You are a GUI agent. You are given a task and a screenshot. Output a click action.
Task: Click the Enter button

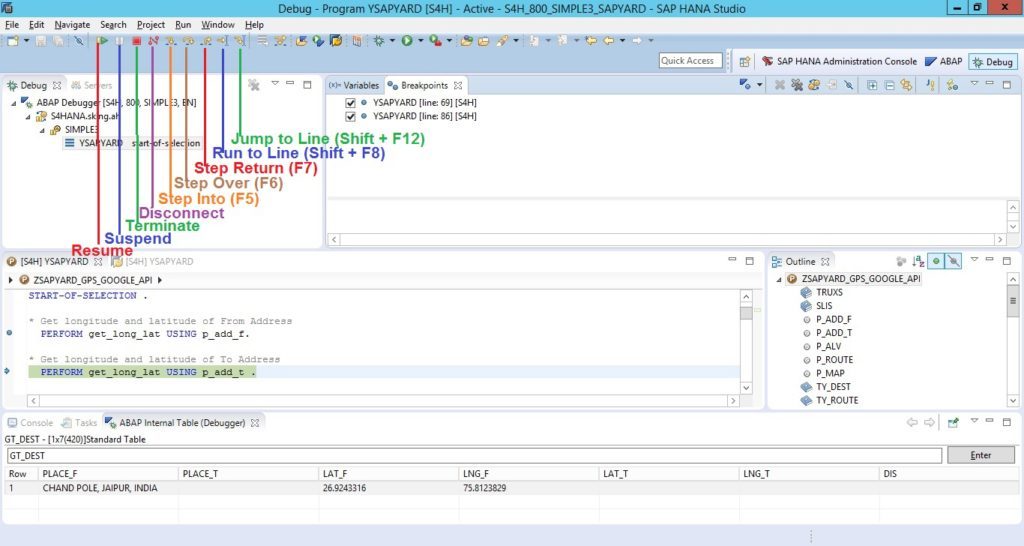[981, 455]
